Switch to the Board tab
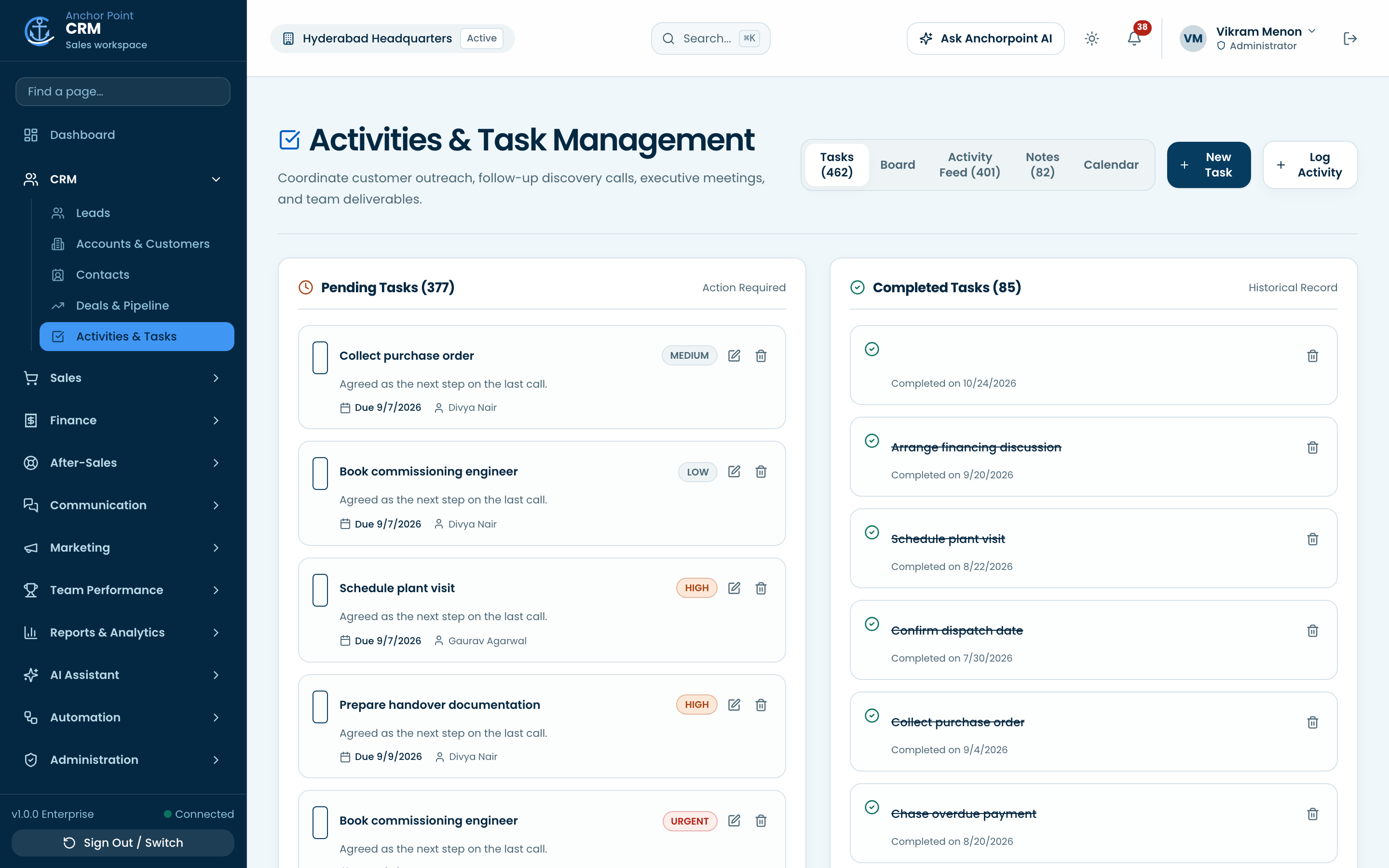The width and height of the screenshot is (1389, 868). point(897,165)
